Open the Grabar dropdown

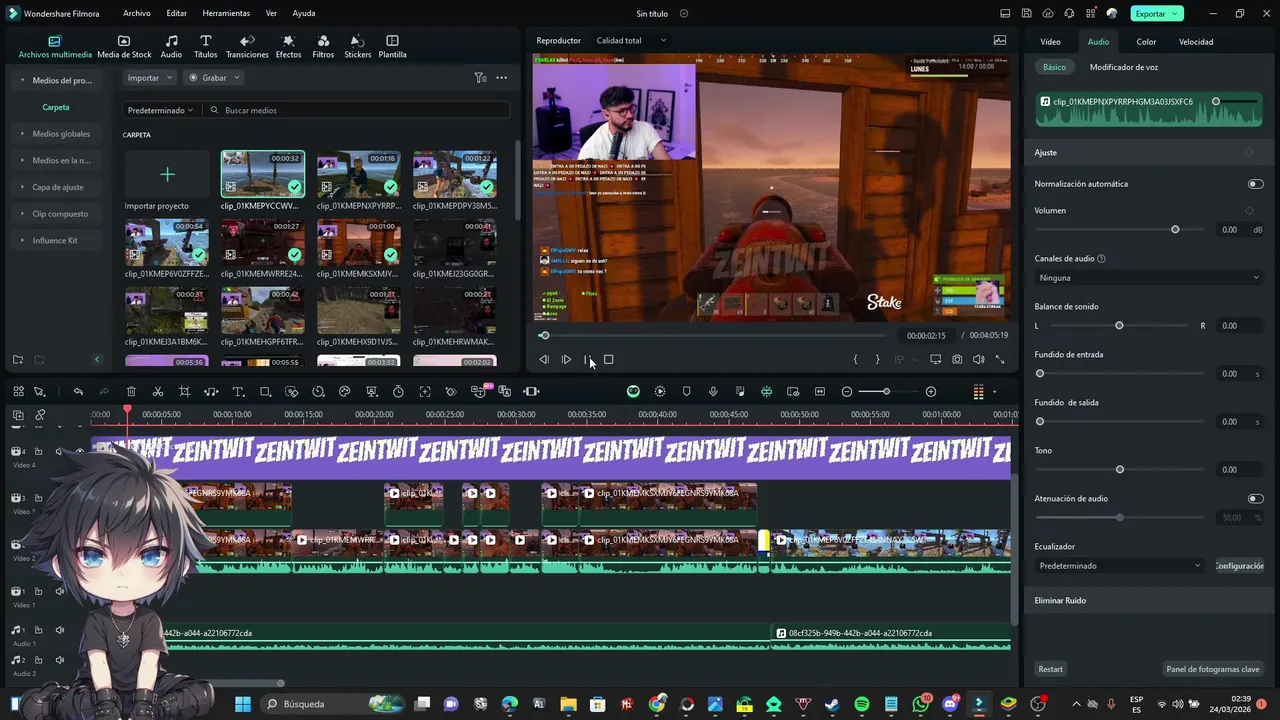click(x=215, y=77)
